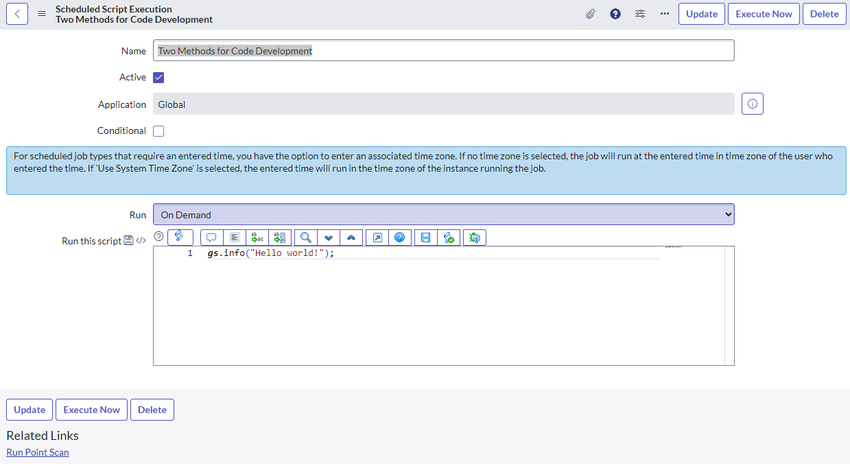The image size is (850, 464).
Task: Toggle syntax editor colorful icon
Action: coord(180,237)
